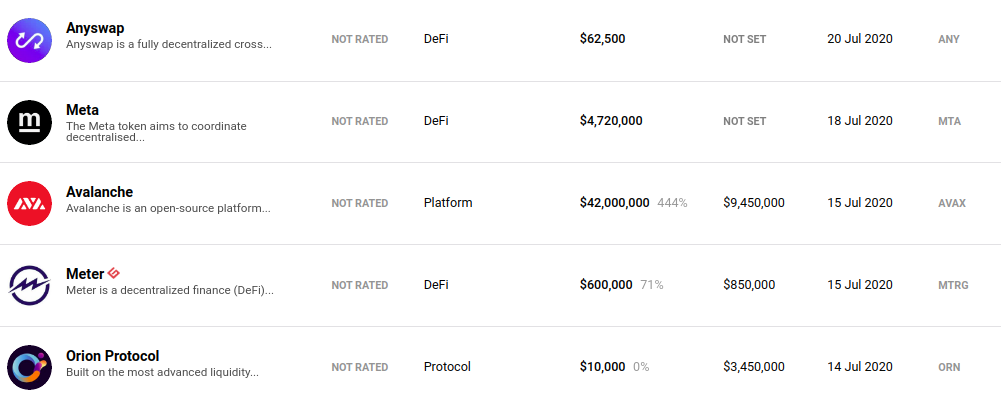Click the red badge next to Meter

(114, 273)
